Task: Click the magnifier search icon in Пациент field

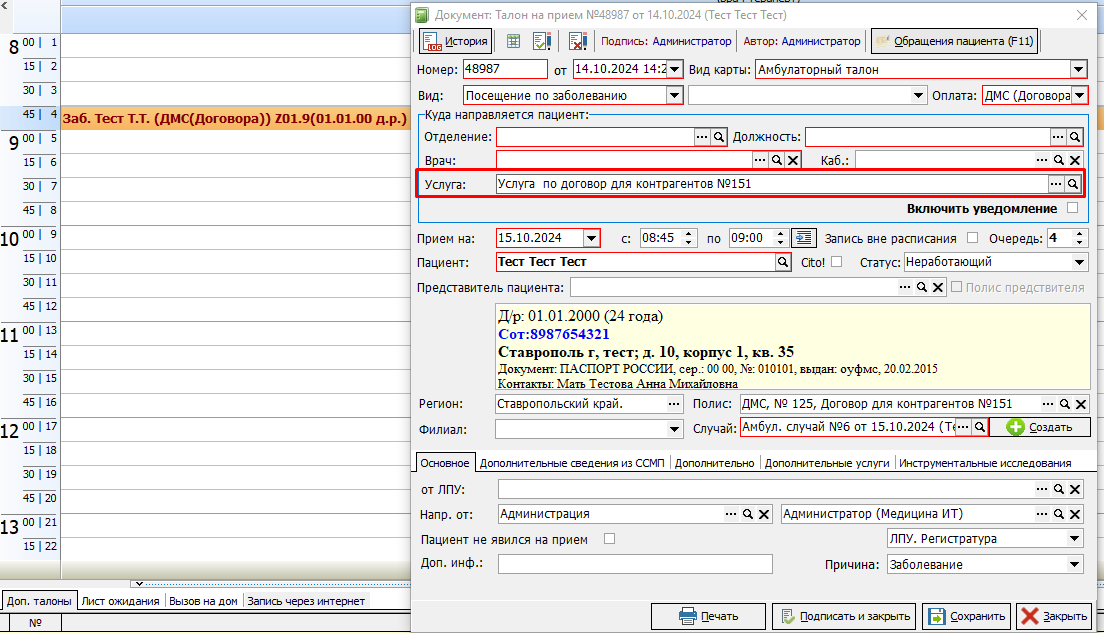Action: click(x=784, y=262)
